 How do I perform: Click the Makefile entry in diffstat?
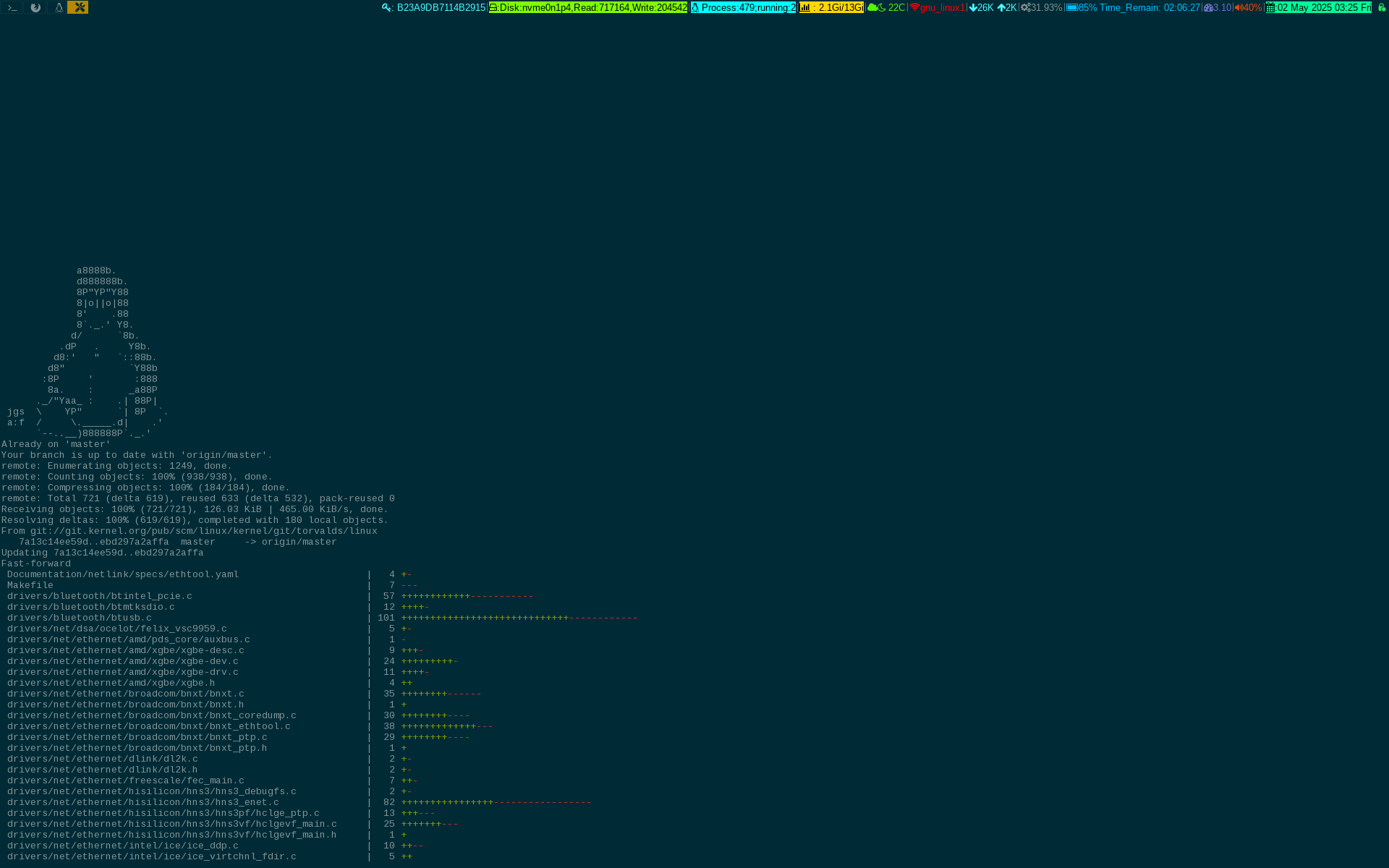coord(30,585)
